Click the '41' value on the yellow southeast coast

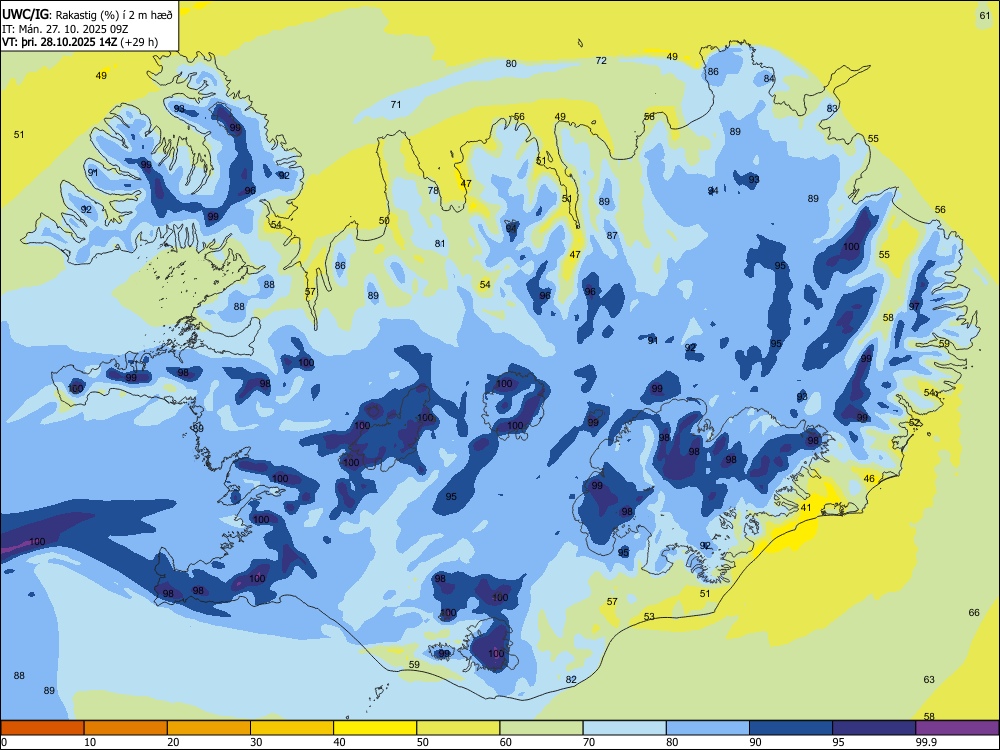[806, 508]
